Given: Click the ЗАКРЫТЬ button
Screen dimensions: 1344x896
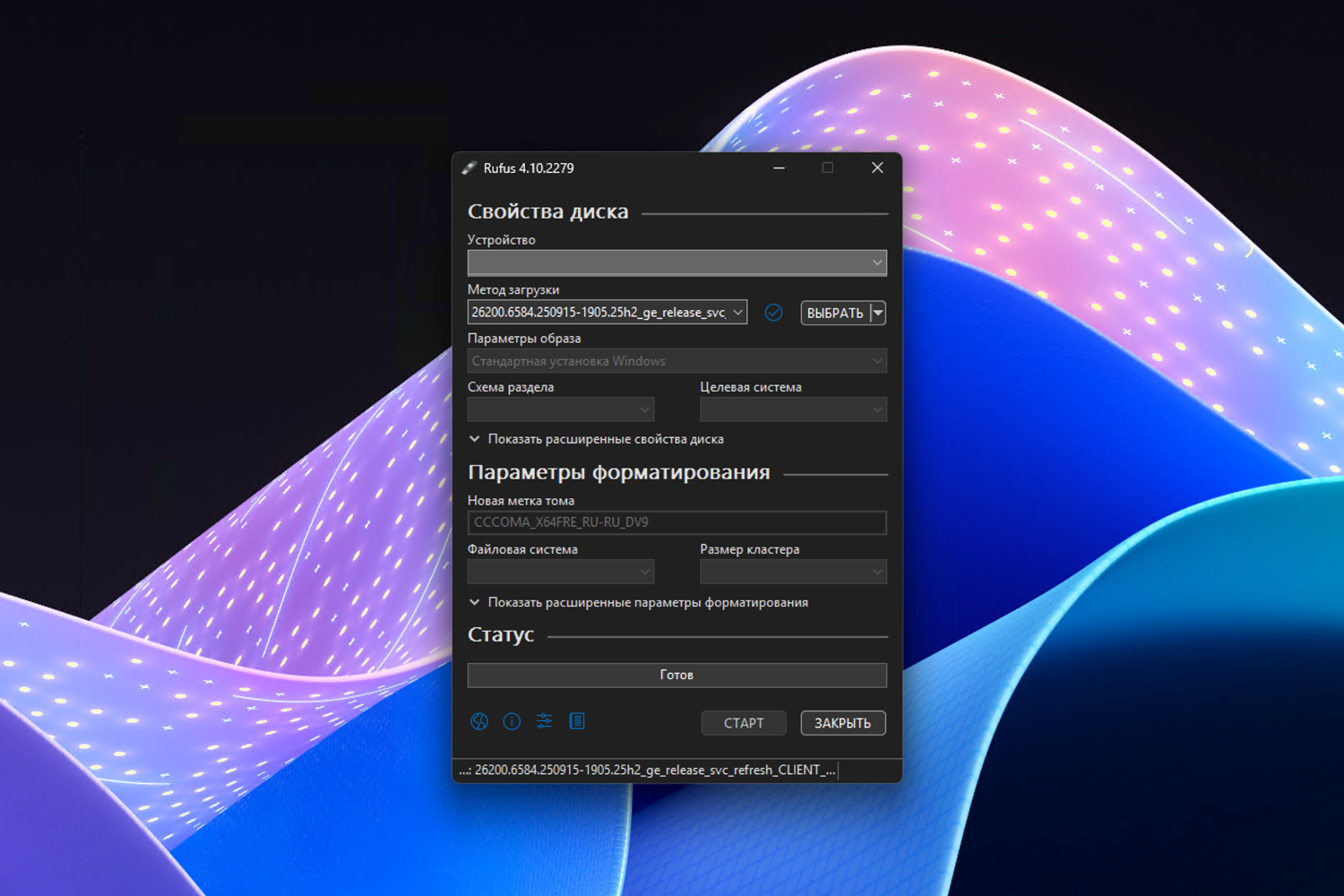Looking at the screenshot, I should click(843, 723).
